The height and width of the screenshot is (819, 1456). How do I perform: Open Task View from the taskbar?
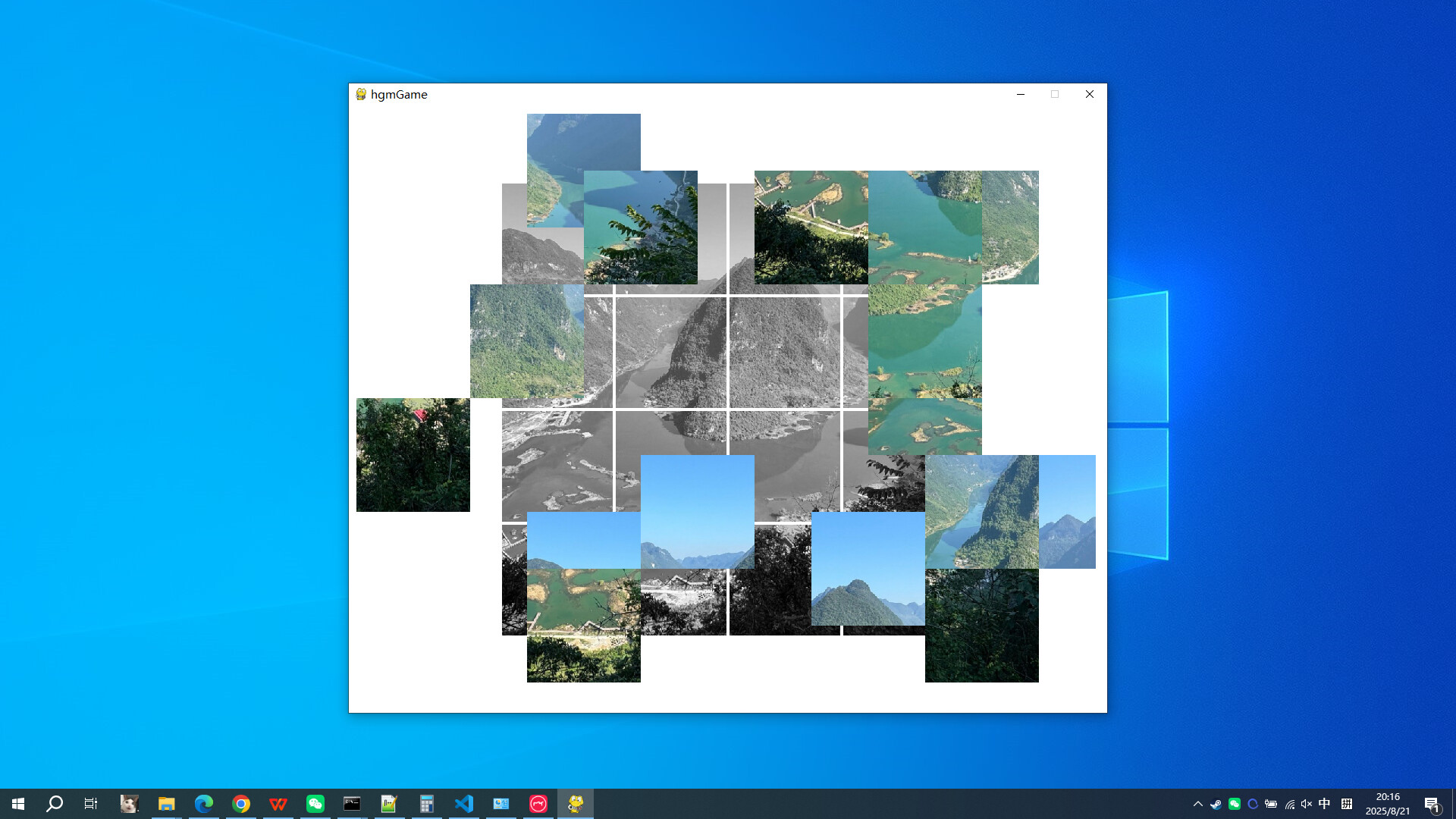click(90, 803)
